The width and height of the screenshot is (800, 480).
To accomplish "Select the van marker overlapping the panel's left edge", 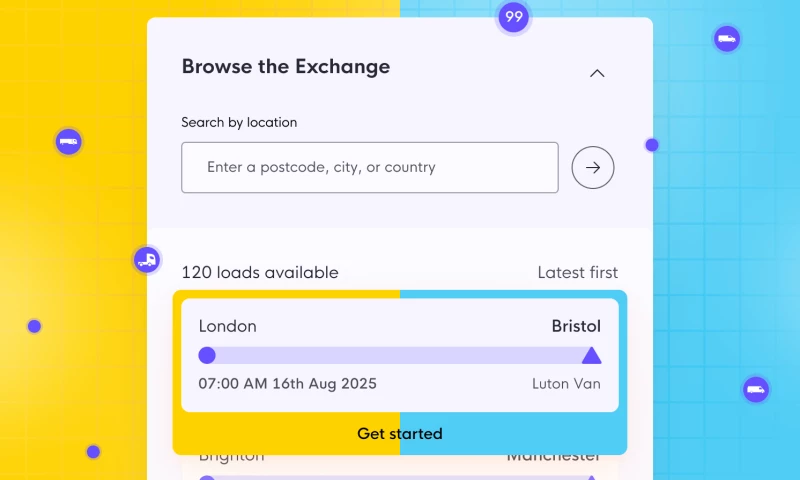I will 147,260.
